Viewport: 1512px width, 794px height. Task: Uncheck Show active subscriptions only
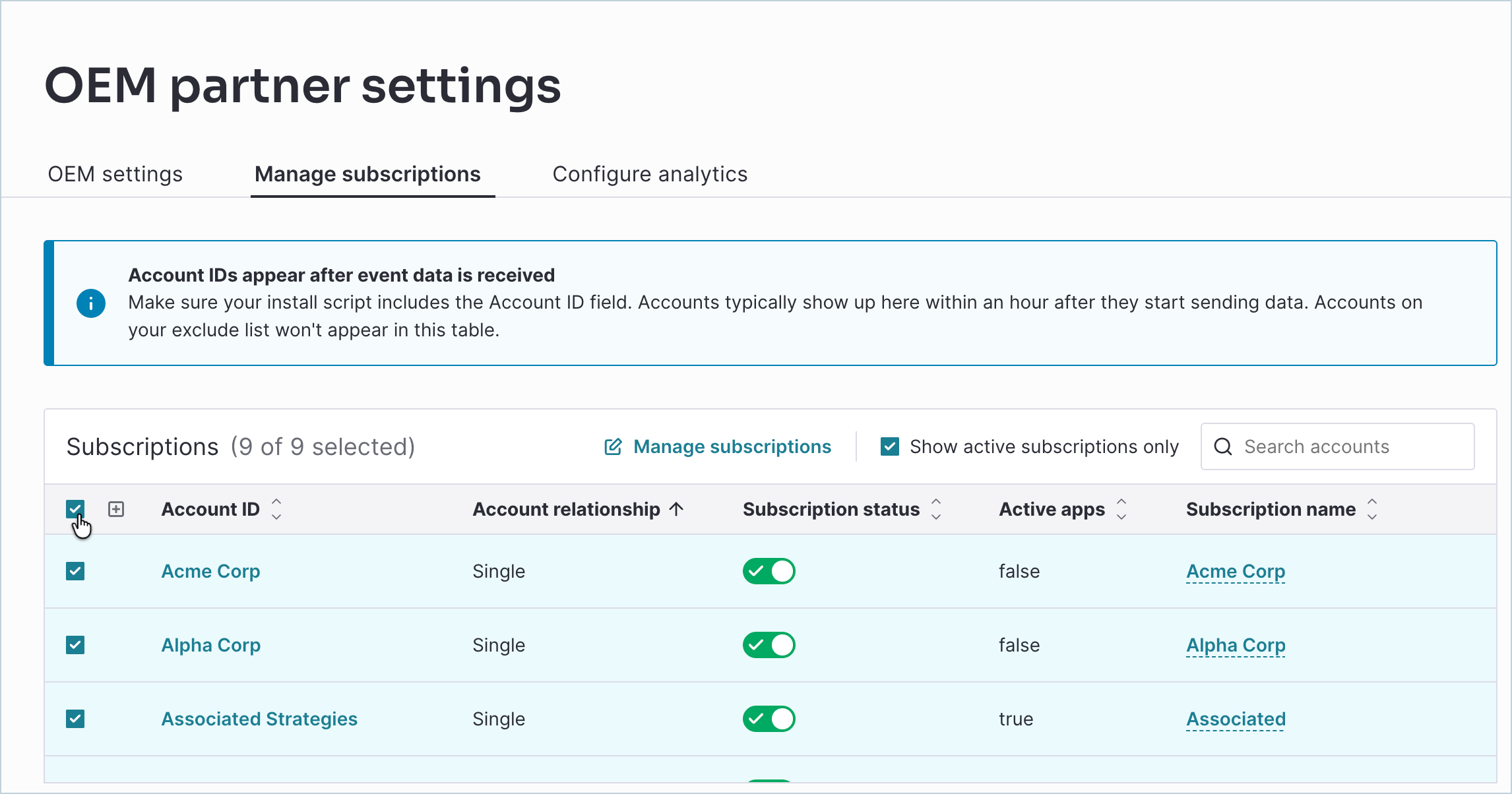click(890, 446)
